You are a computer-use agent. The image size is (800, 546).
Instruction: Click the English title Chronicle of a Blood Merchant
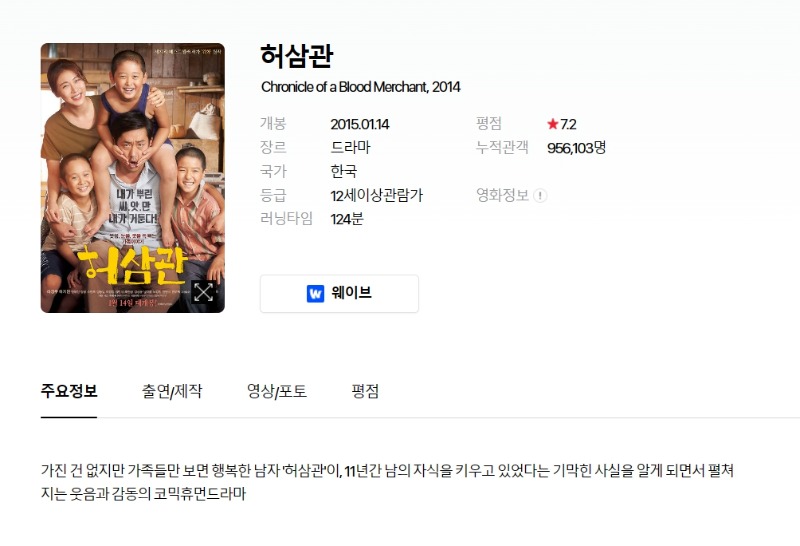pos(345,87)
